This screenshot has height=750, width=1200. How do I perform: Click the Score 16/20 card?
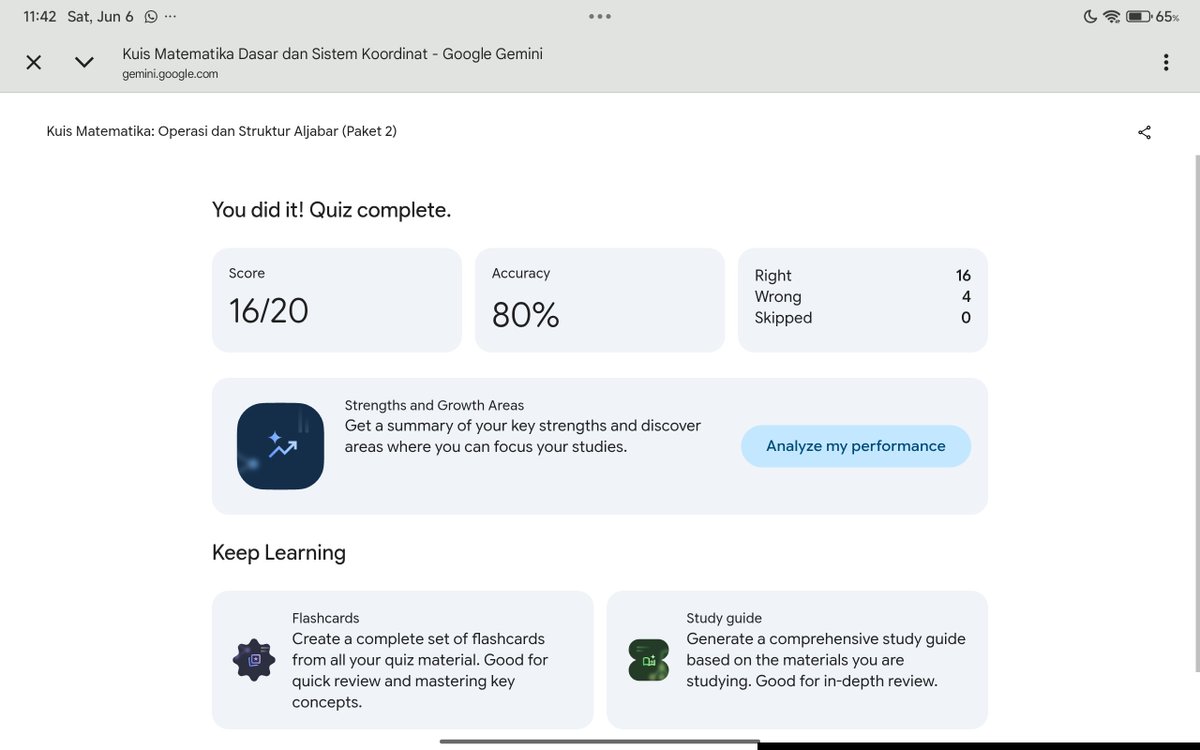(x=337, y=300)
